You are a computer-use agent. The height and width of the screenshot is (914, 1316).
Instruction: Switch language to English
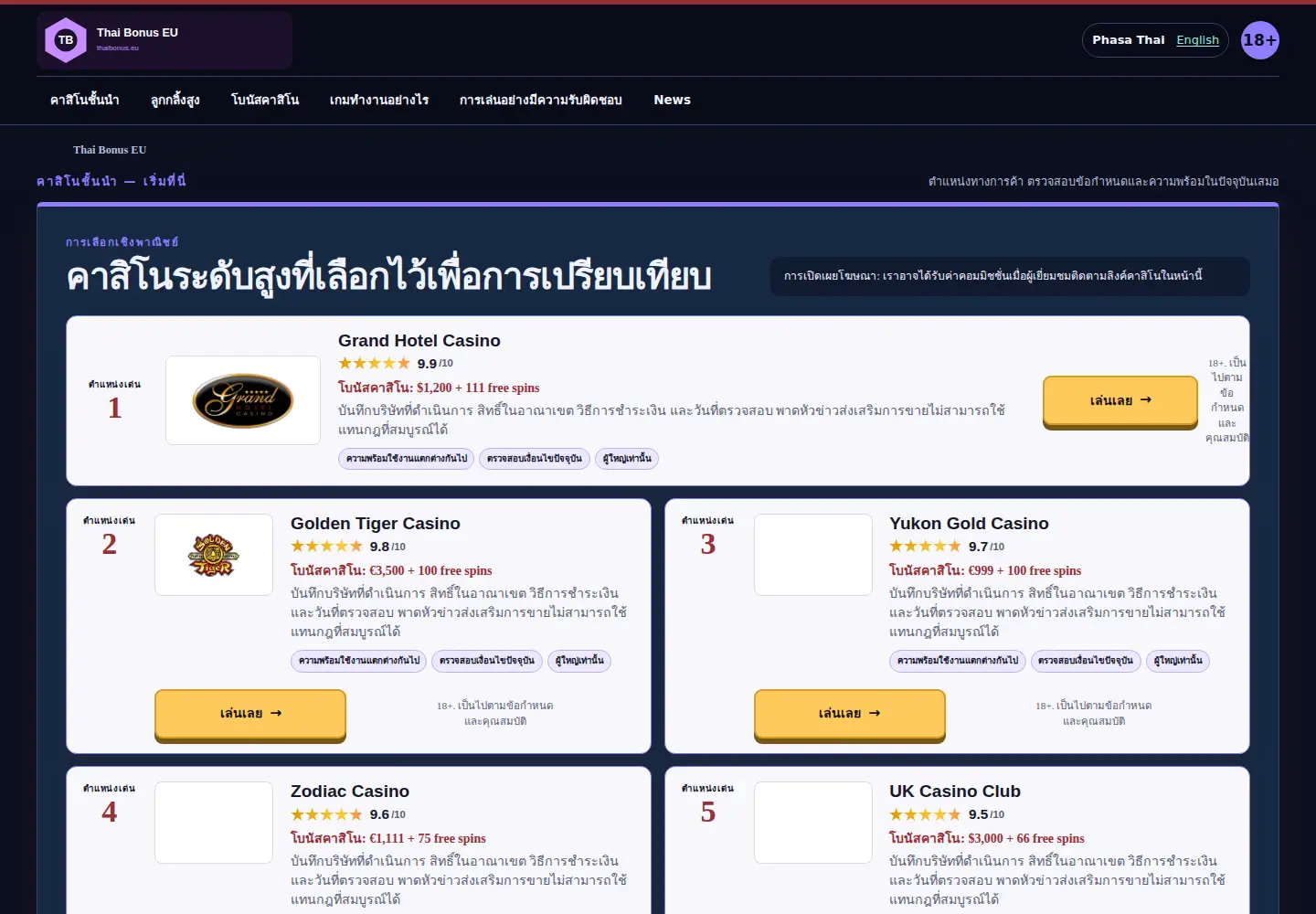(x=1198, y=40)
